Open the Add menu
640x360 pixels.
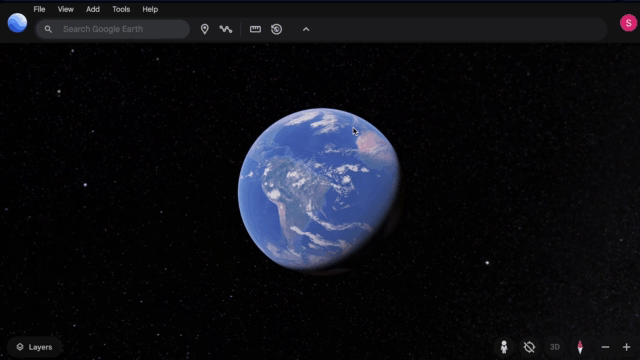click(x=93, y=9)
